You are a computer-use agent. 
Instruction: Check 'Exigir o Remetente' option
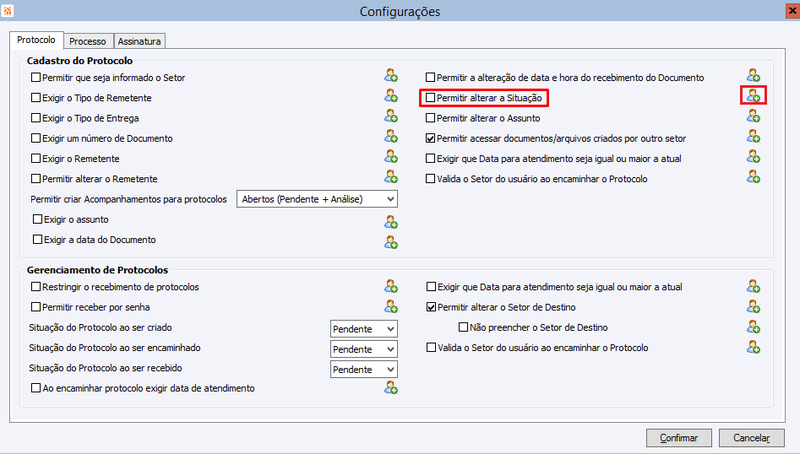[x=36, y=159]
